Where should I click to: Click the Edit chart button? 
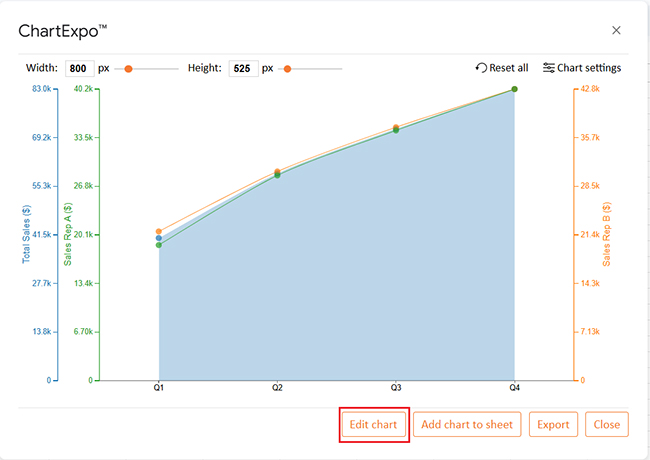click(x=374, y=424)
